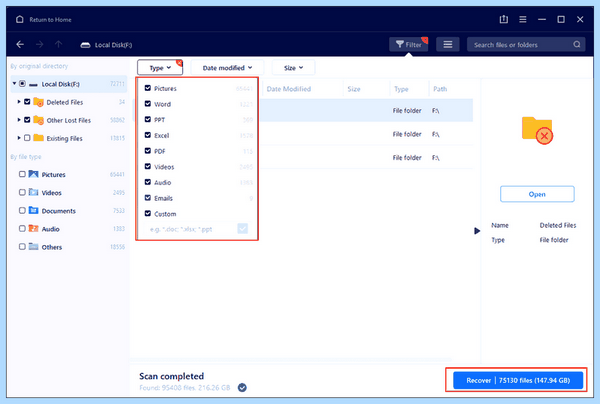Click the Other Lost Files folder icon
This screenshot has height=404, width=600.
coord(38,120)
